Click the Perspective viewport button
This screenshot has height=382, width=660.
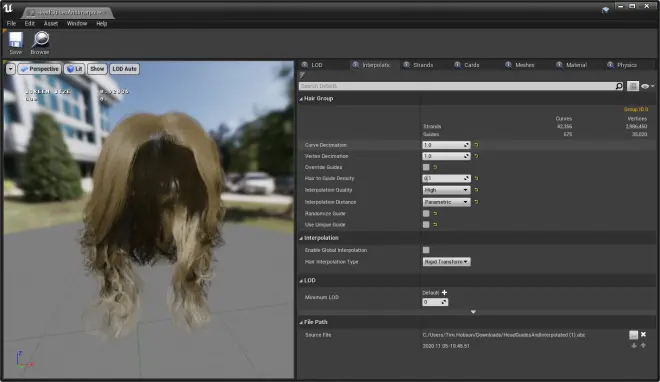pos(40,69)
